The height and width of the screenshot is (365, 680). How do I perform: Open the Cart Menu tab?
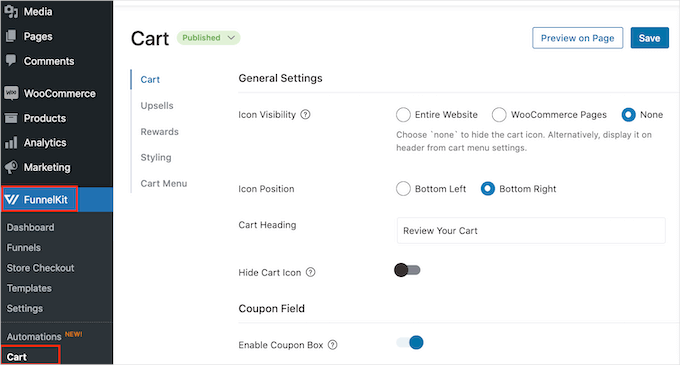163,184
